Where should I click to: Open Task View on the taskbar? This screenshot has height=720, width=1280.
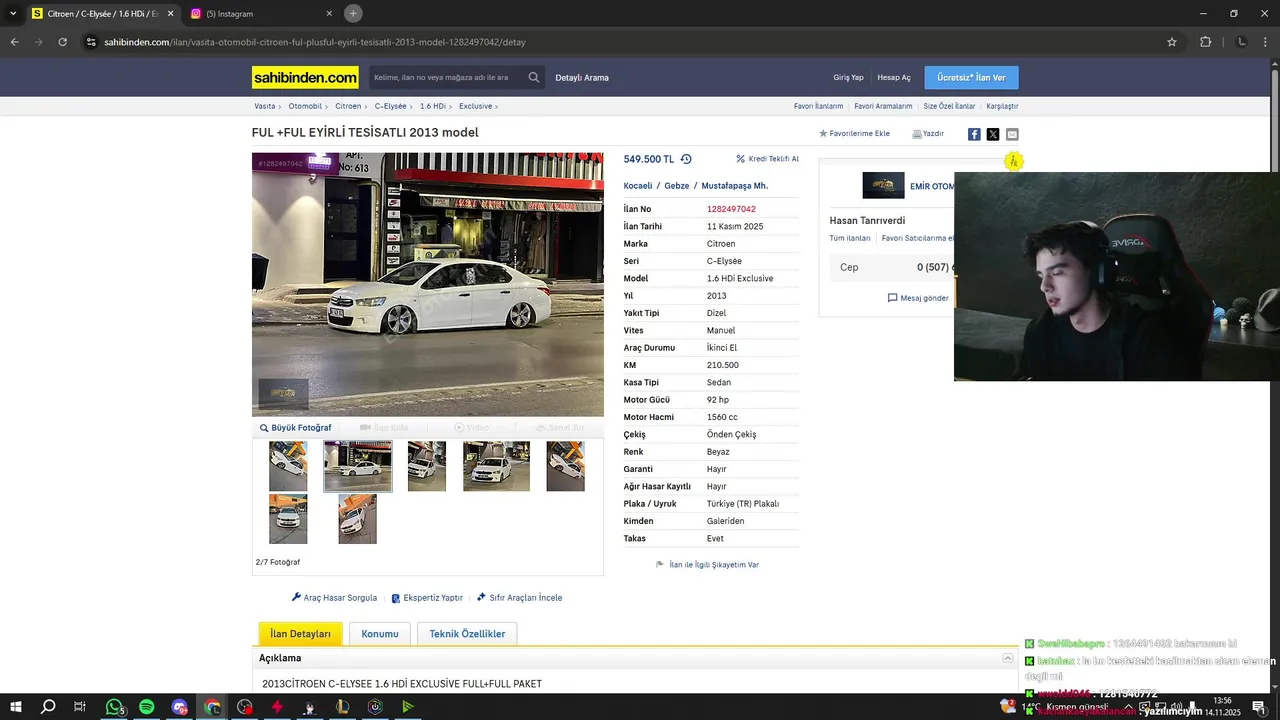[80, 707]
